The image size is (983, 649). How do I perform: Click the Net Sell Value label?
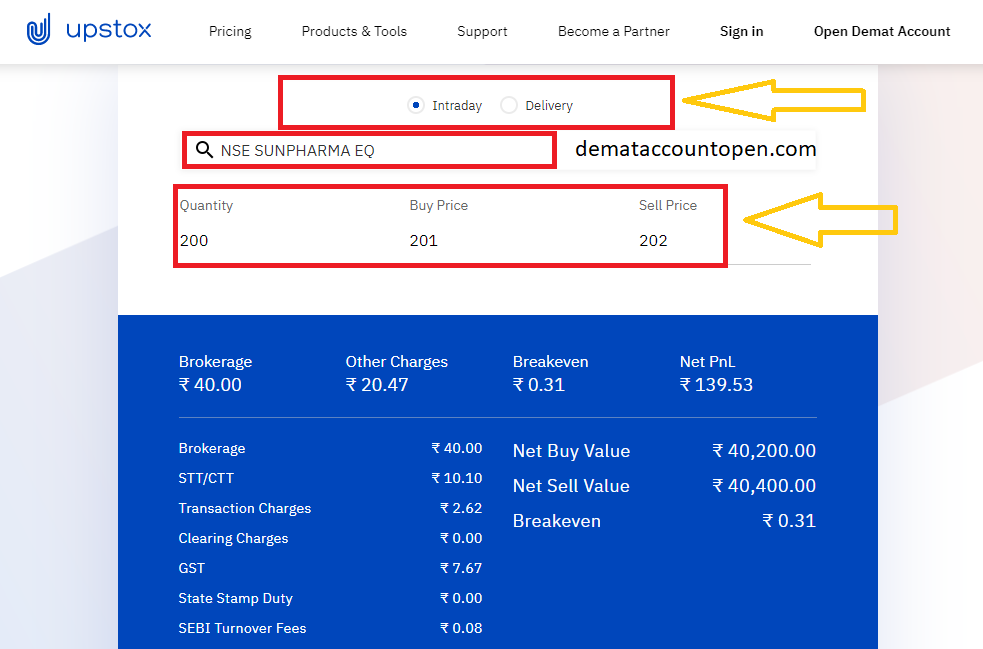571,486
